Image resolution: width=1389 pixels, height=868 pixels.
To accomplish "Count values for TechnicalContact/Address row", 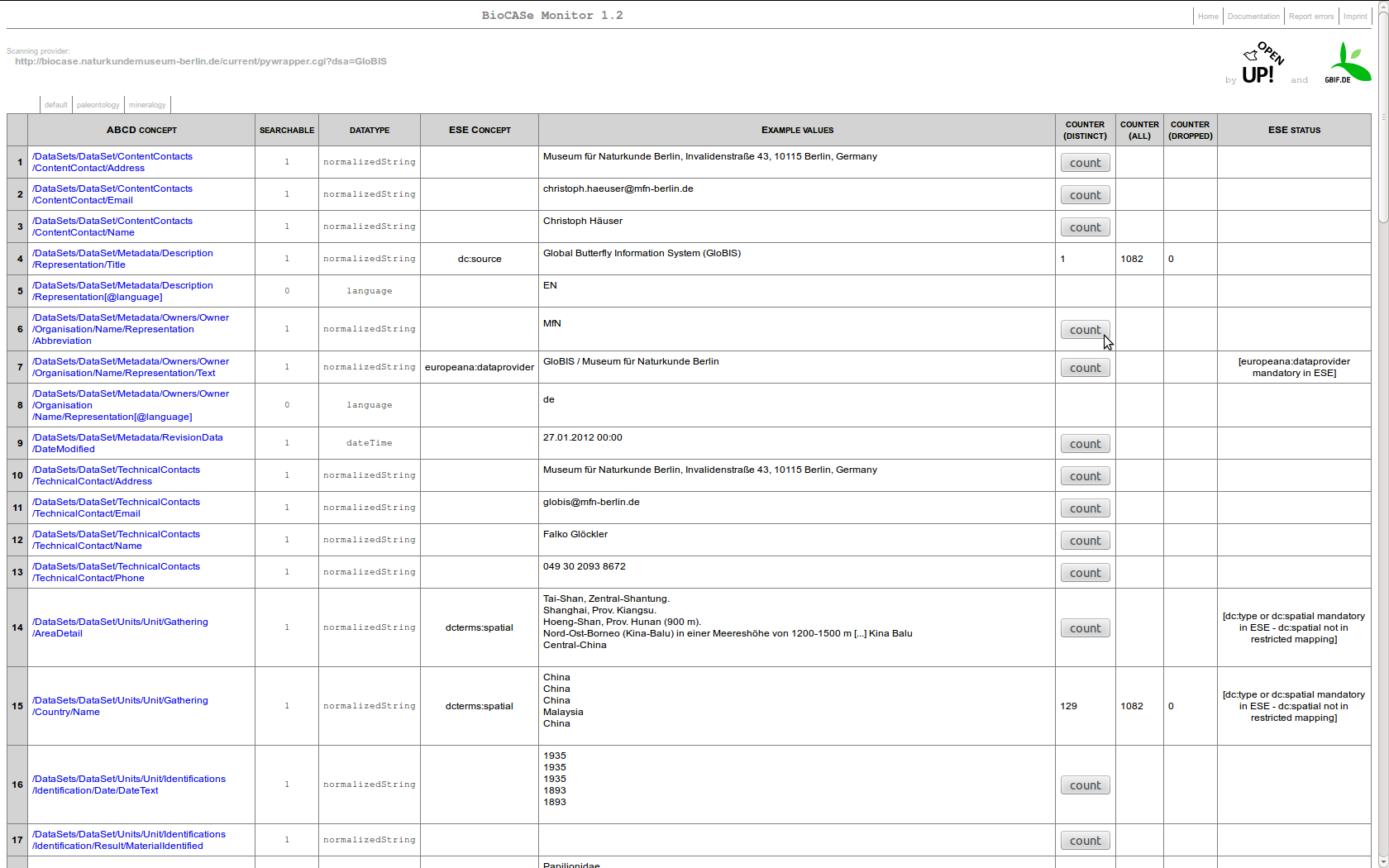I will pyautogui.click(x=1086, y=476).
